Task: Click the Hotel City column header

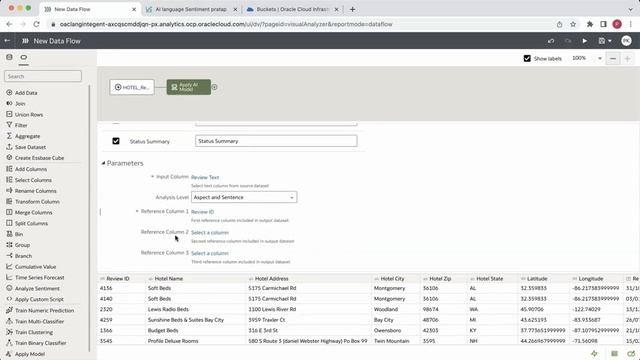Action: [392, 278]
